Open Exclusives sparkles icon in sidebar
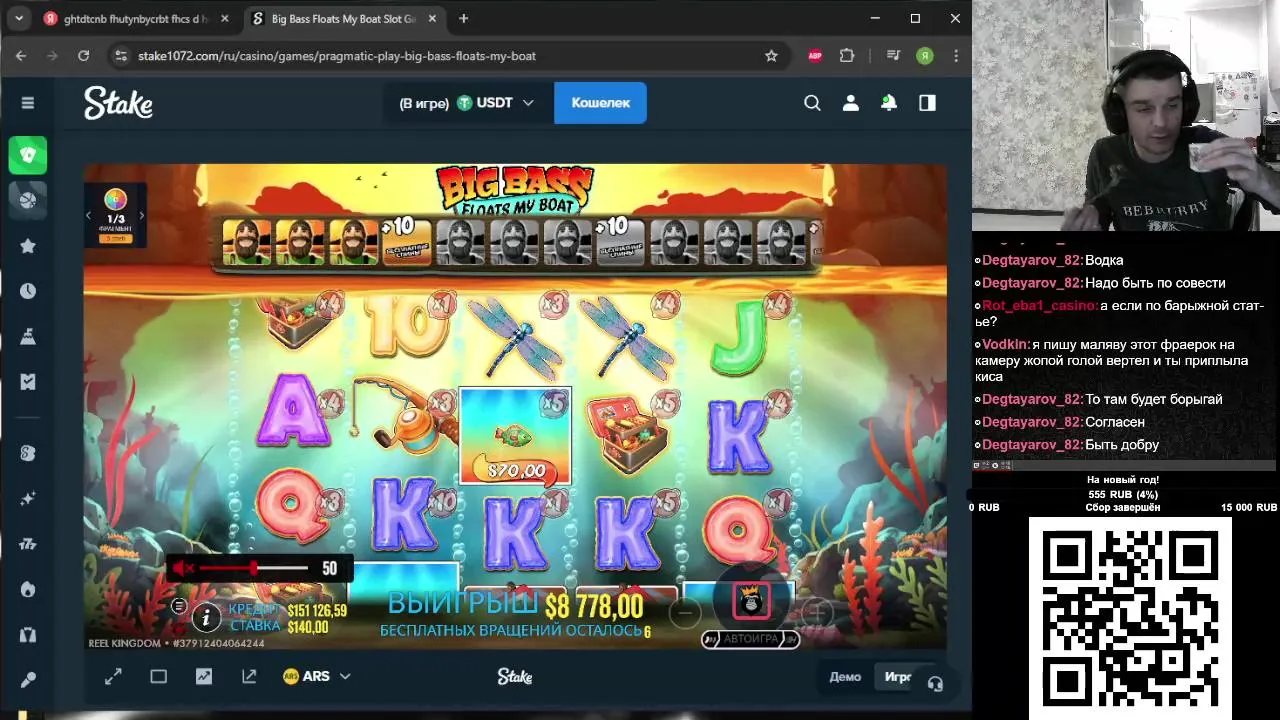This screenshot has height=720, width=1280. pyautogui.click(x=28, y=498)
